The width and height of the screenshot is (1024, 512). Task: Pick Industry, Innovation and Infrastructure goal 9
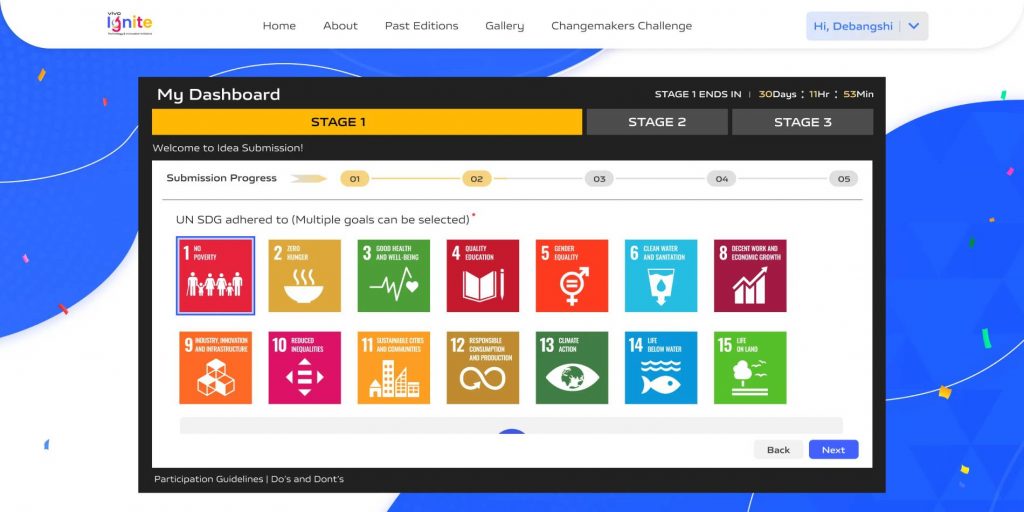tap(216, 368)
